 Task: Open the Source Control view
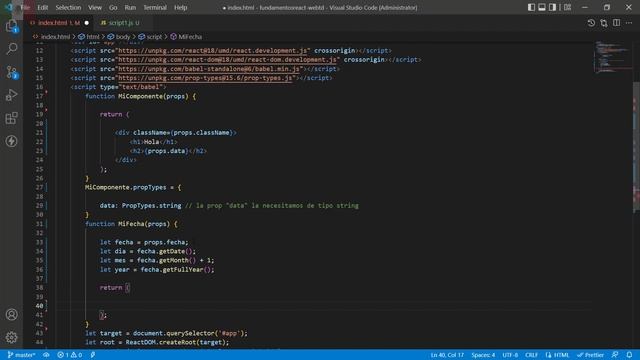11,72
